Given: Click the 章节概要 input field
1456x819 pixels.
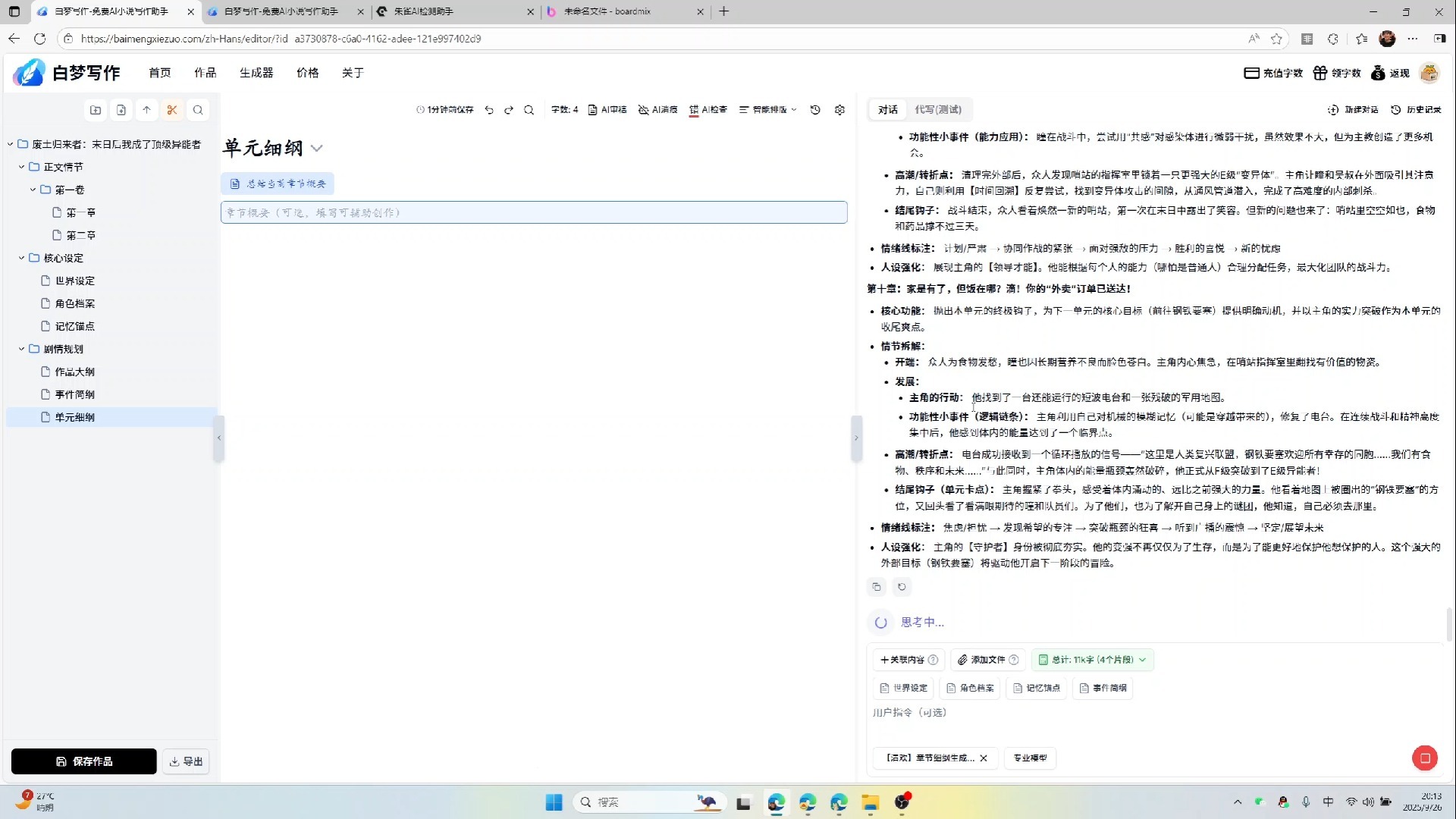Looking at the screenshot, I should tap(534, 213).
